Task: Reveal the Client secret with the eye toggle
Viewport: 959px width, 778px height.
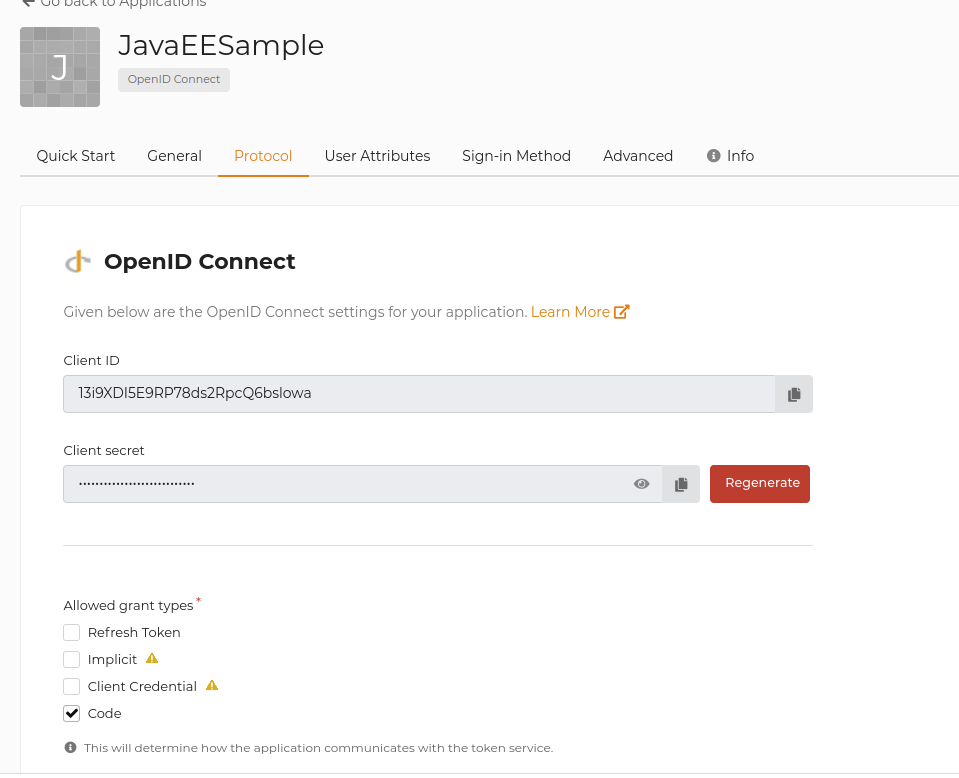Action: pos(641,483)
